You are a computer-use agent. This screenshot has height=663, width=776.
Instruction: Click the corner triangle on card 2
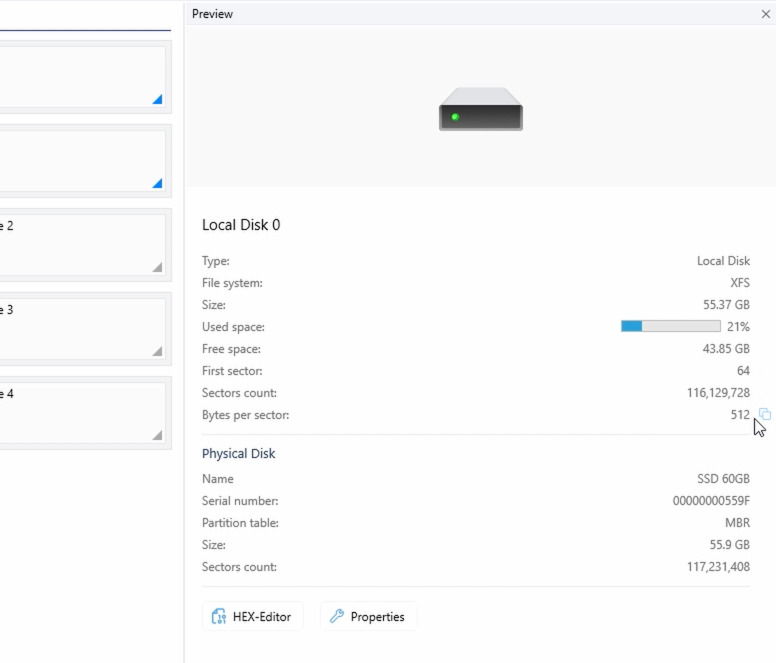pos(158,267)
